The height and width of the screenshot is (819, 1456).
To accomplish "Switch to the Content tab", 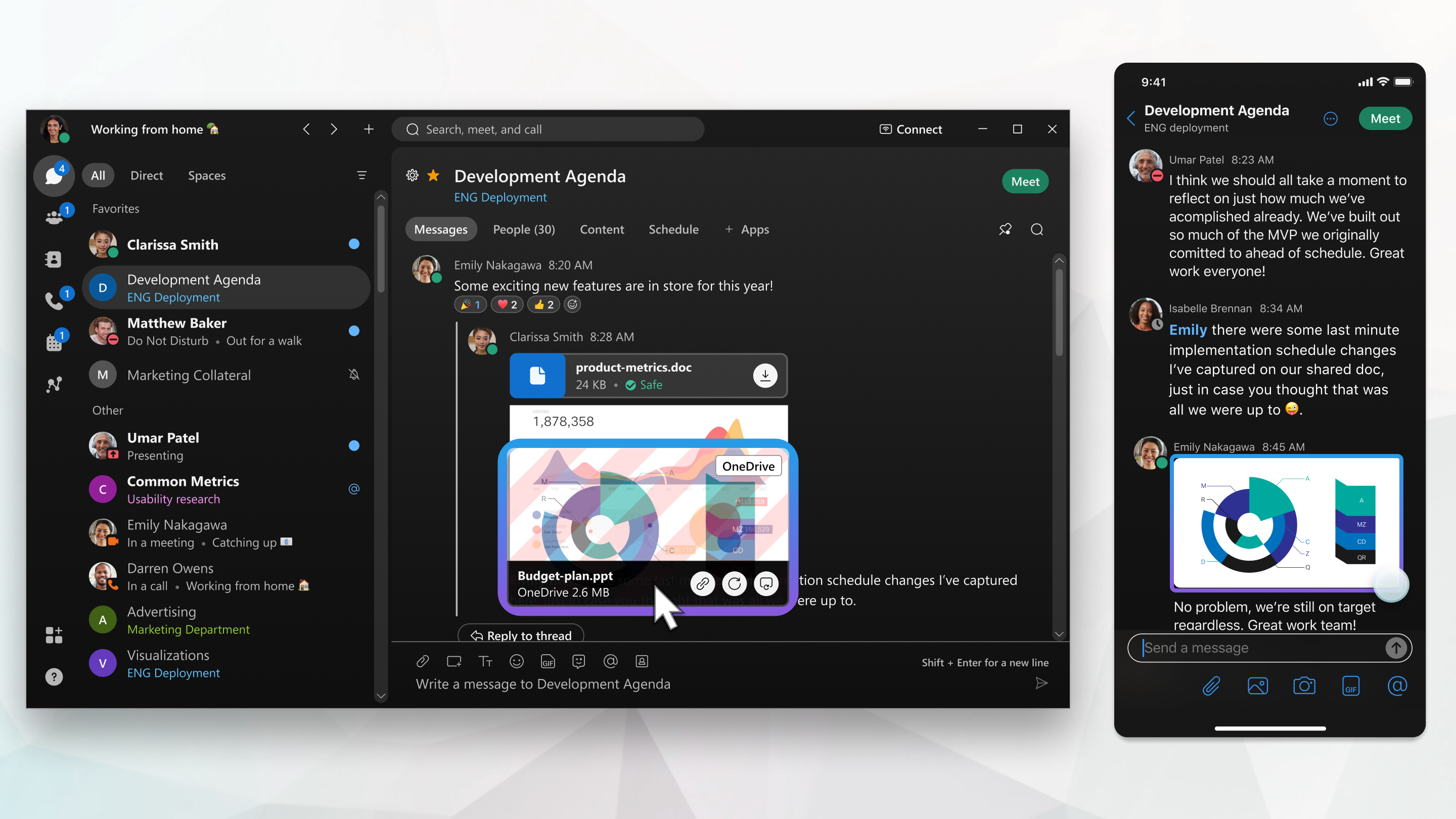I will coord(601,228).
